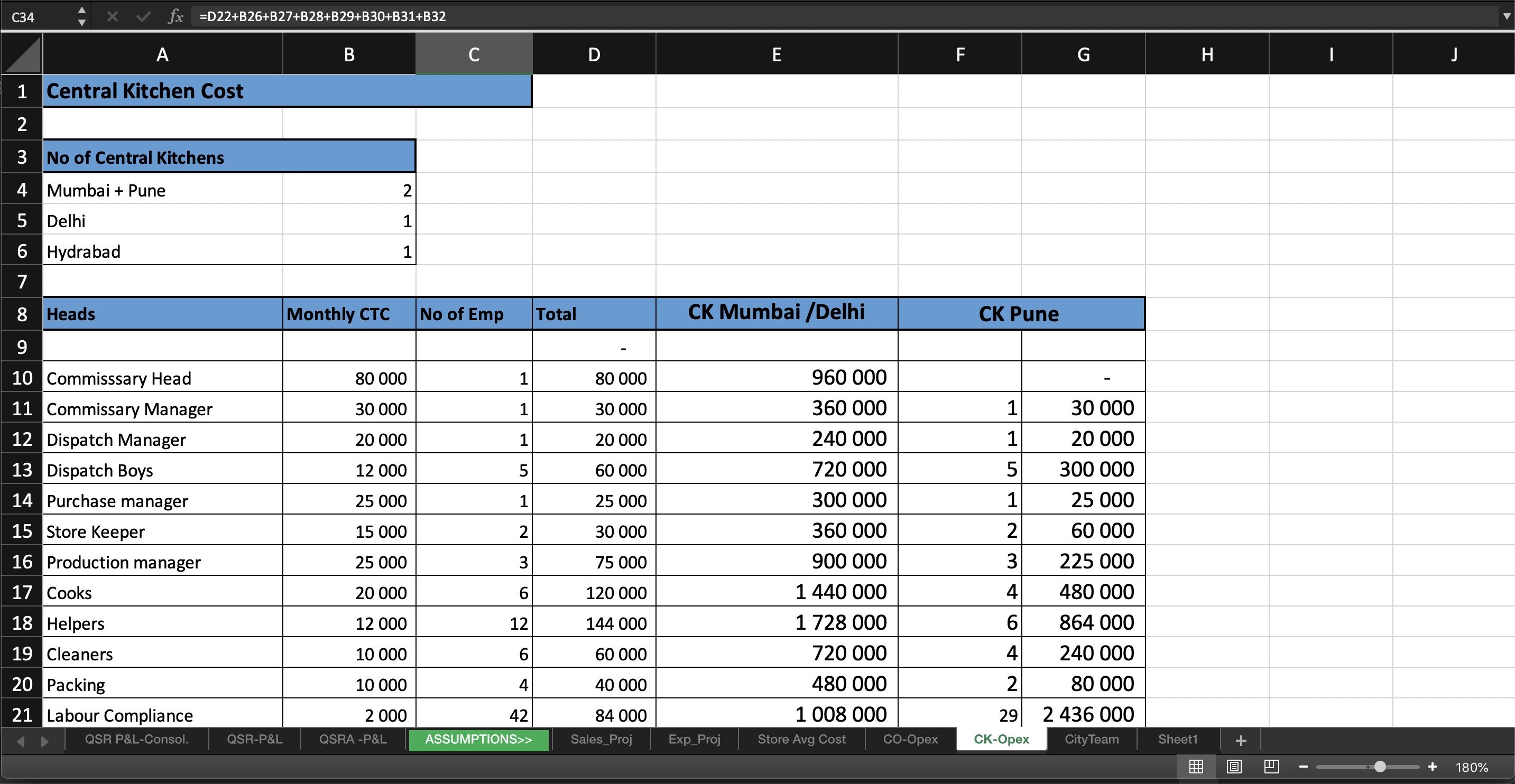The height and width of the screenshot is (784, 1515).
Task: Open the Sales_Proj sheet
Action: 601,740
